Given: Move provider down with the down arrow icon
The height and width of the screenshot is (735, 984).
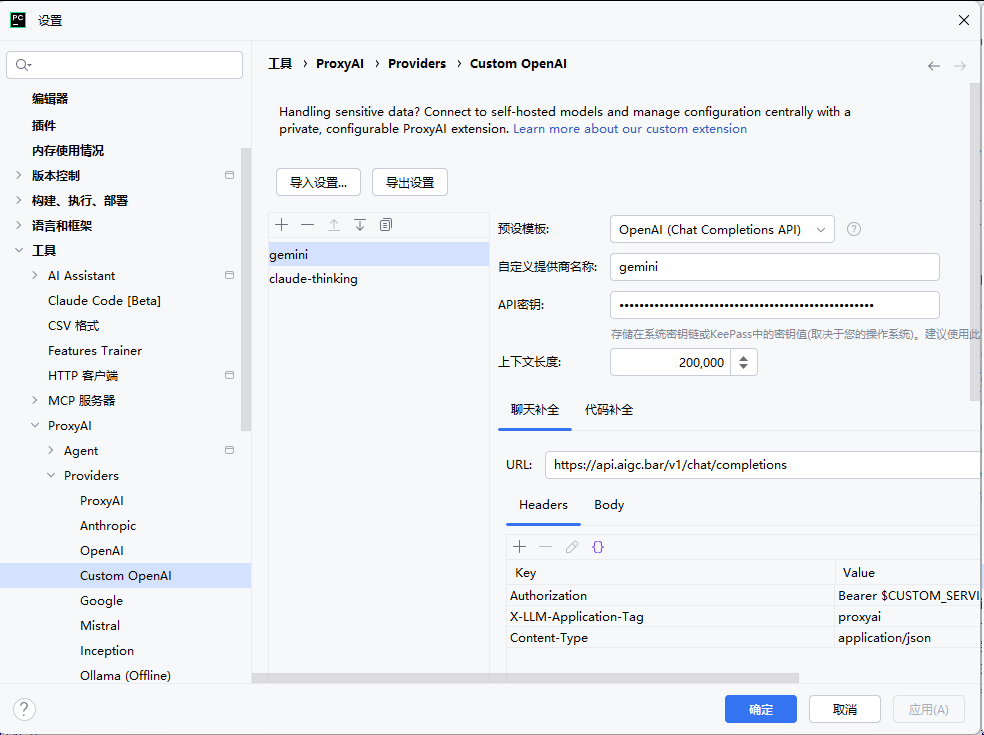Looking at the screenshot, I should click(x=360, y=225).
